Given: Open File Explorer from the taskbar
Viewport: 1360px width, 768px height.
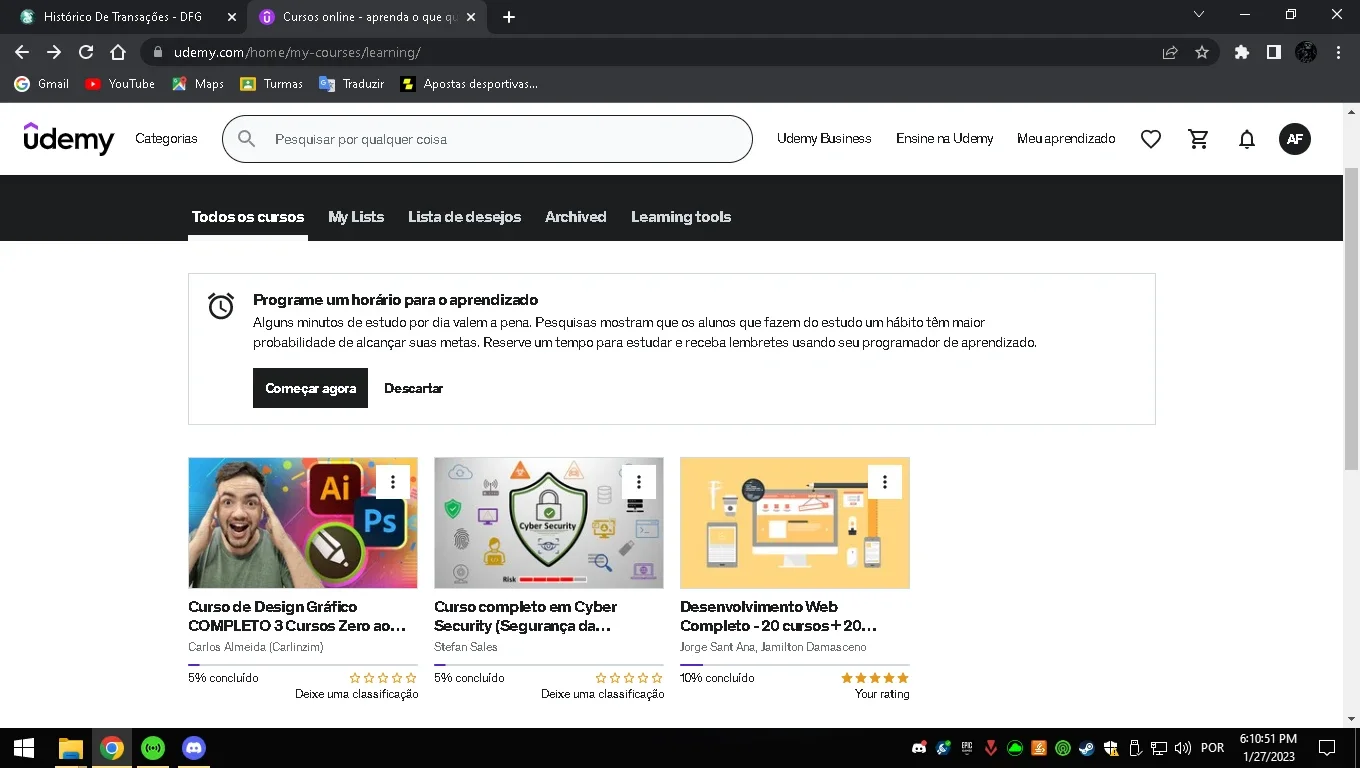Looking at the screenshot, I should pyautogui.click(x=70, y=748).
